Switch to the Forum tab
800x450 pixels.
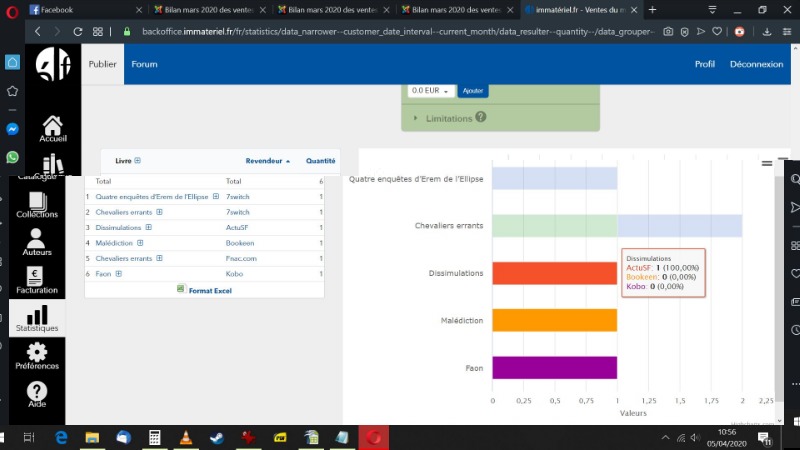point(144,64)
